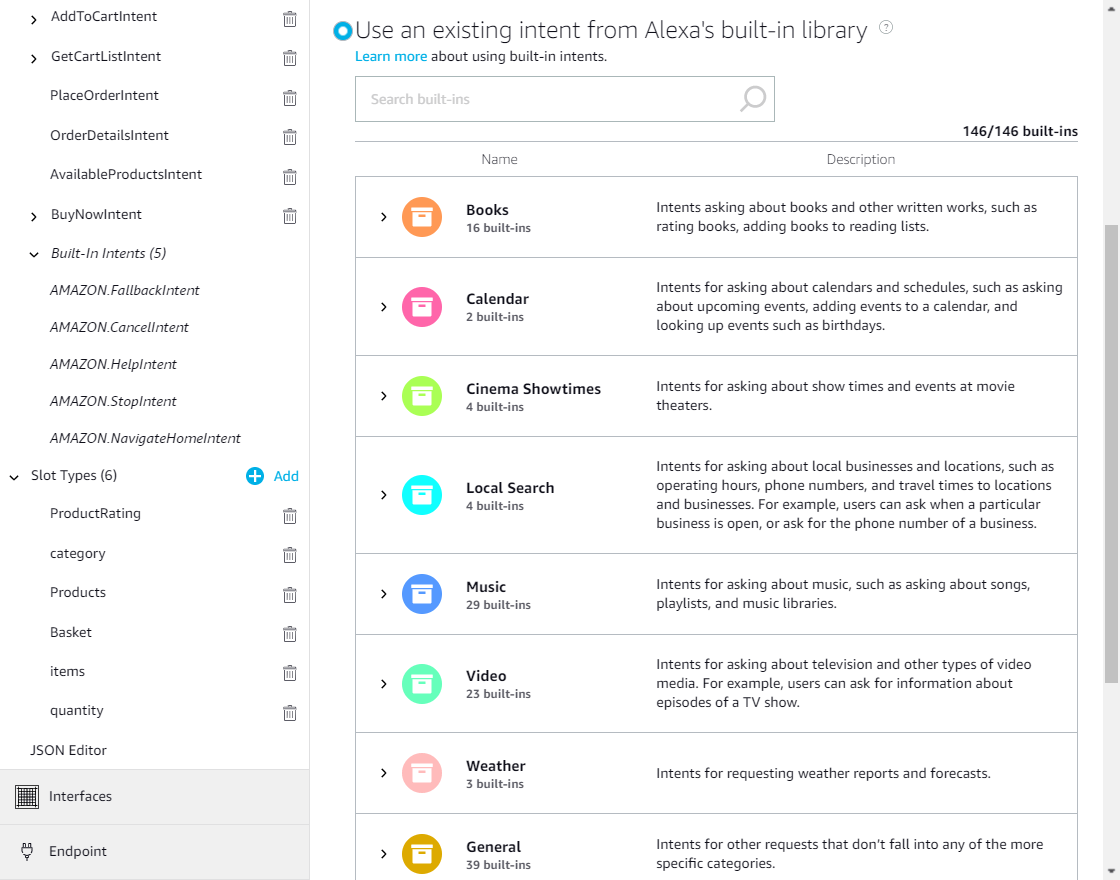Open the JSON Editor
1120x880 pixels.
pos(69,750)
